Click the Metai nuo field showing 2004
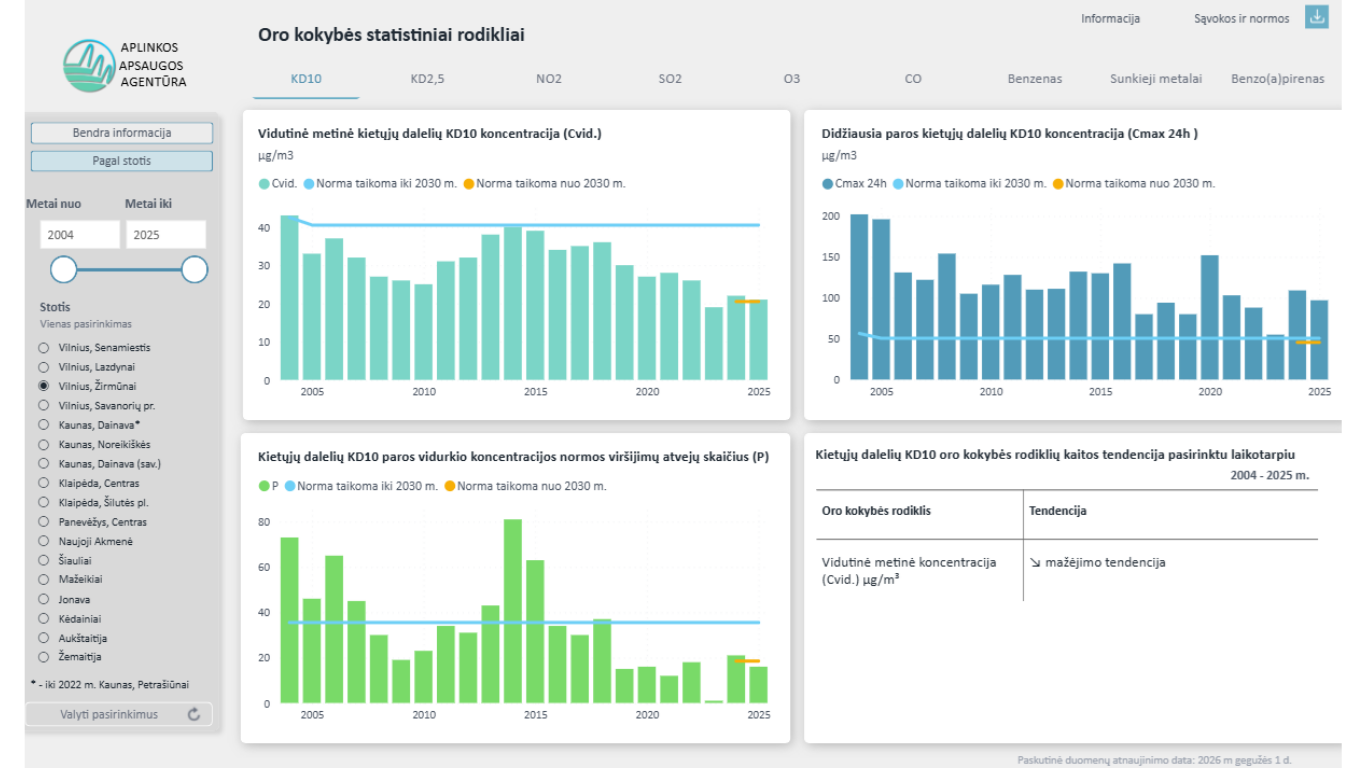 tap(80, 235)
